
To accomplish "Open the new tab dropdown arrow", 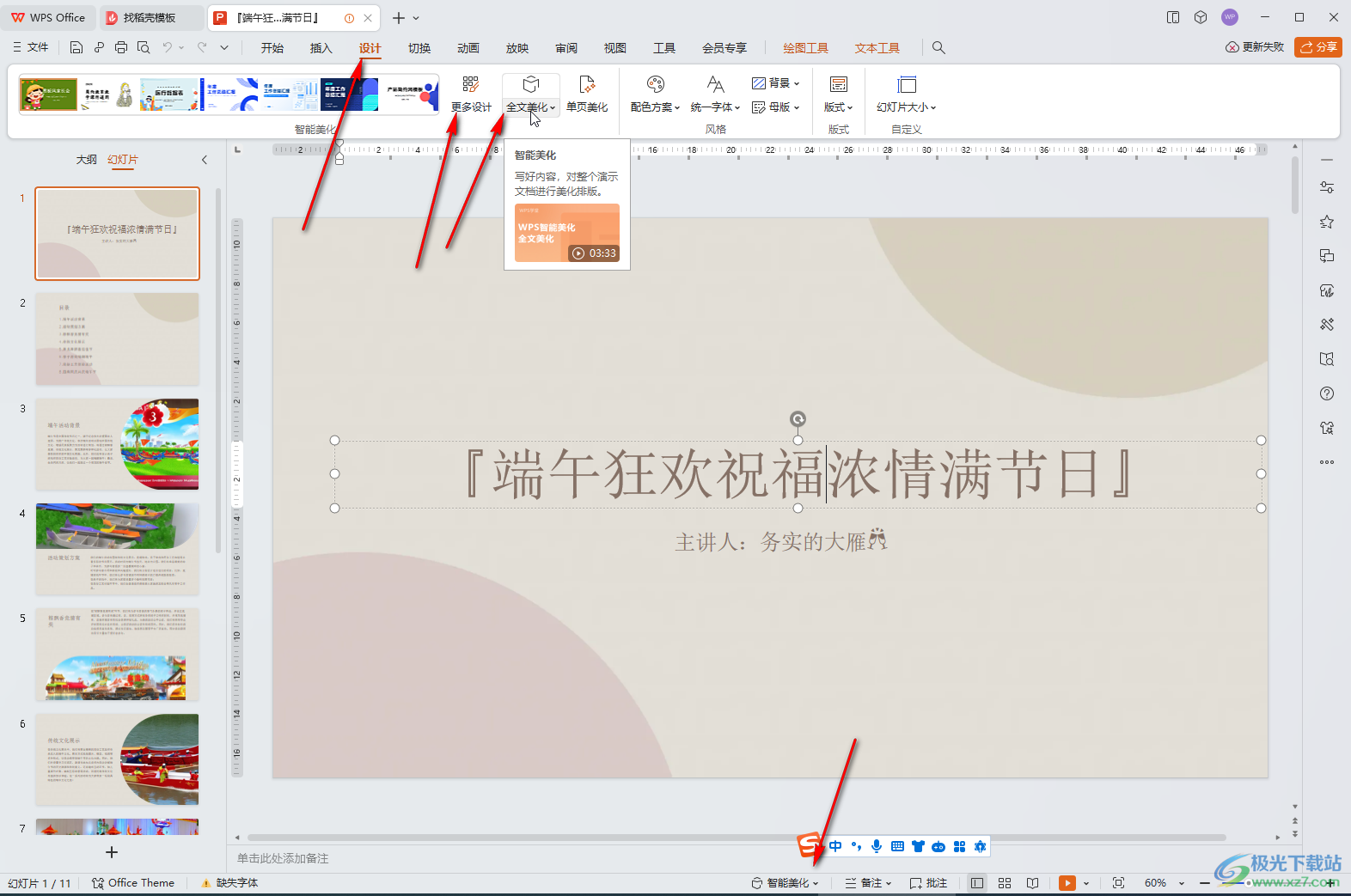I will click(x=417, y=18).
